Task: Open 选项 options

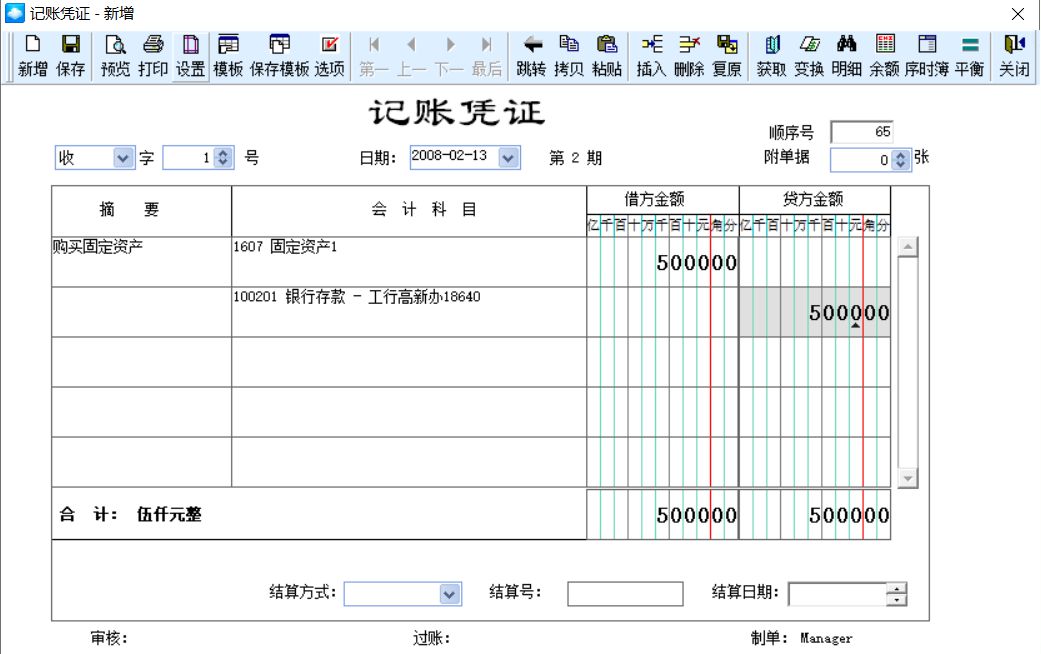Action: click(329, 56)
